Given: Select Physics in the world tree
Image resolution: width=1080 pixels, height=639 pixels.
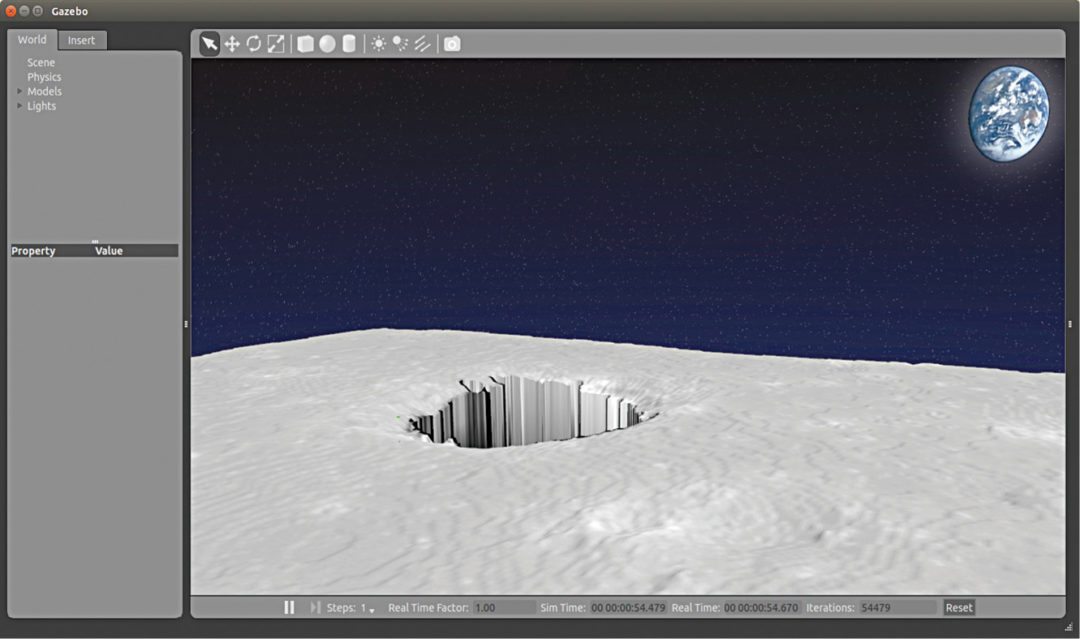Looking at the screenshot, I should point(44,77).
